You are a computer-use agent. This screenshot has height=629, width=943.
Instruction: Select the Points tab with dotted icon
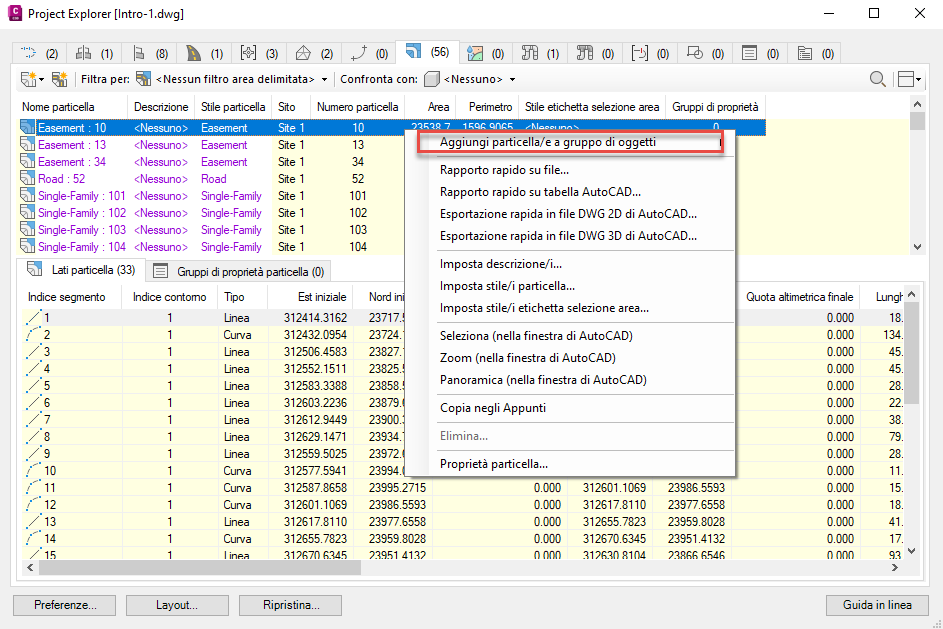40,53
